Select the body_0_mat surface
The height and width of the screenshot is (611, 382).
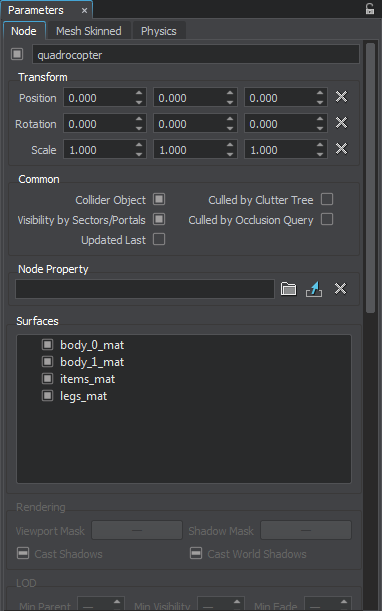(92, 345)
